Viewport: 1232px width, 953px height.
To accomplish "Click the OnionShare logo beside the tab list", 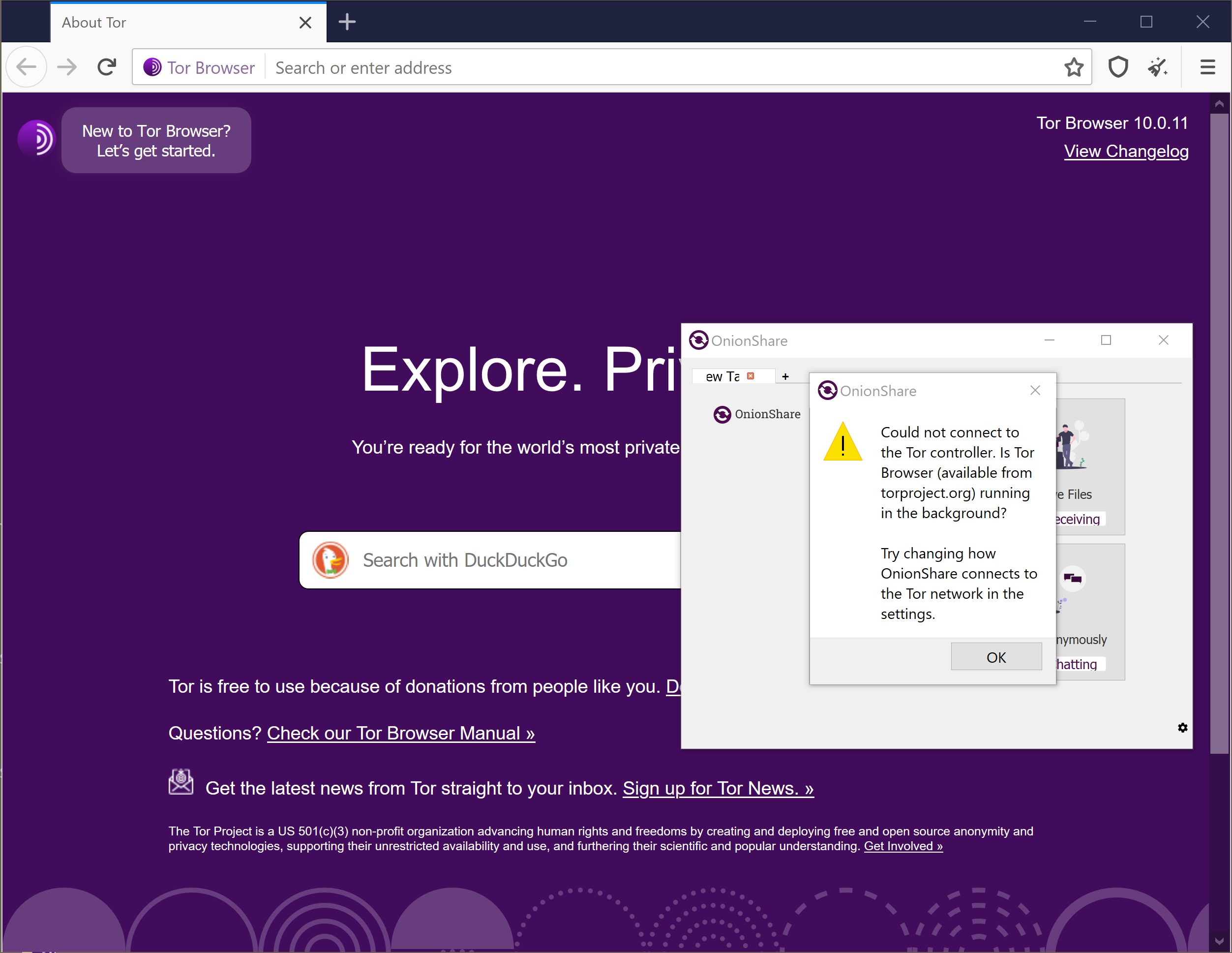I will click(722, 414).
